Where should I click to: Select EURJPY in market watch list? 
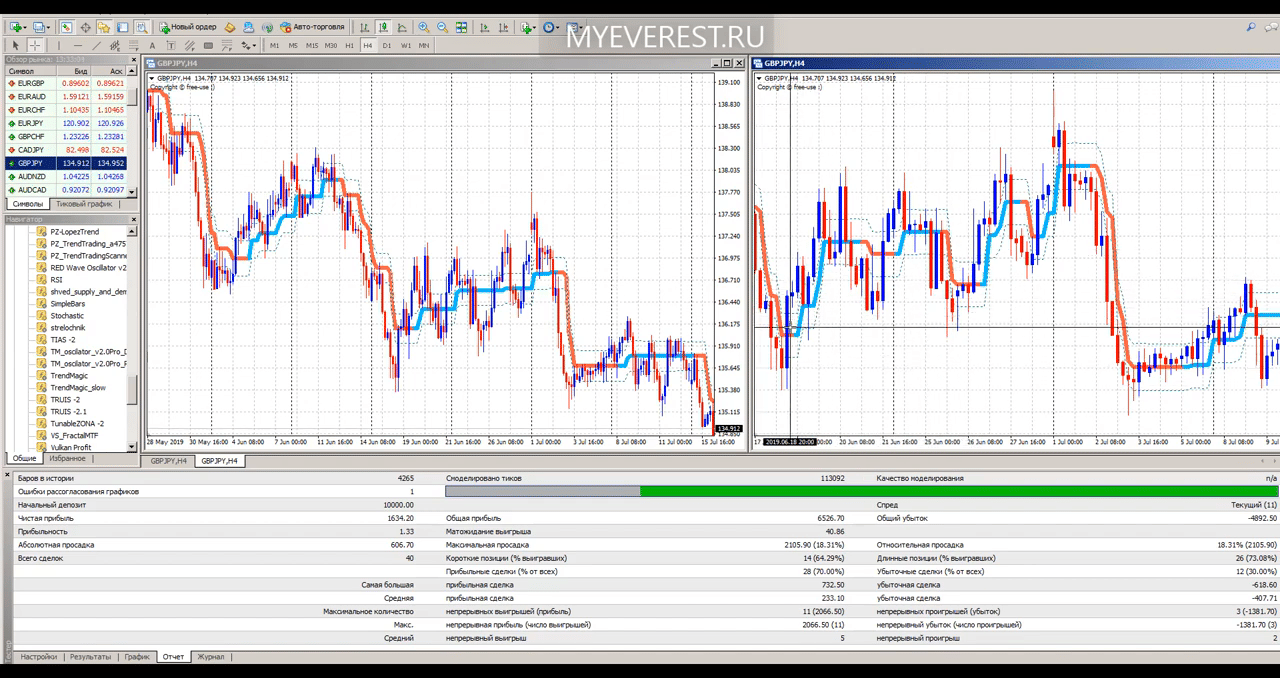tap(67, 123)
